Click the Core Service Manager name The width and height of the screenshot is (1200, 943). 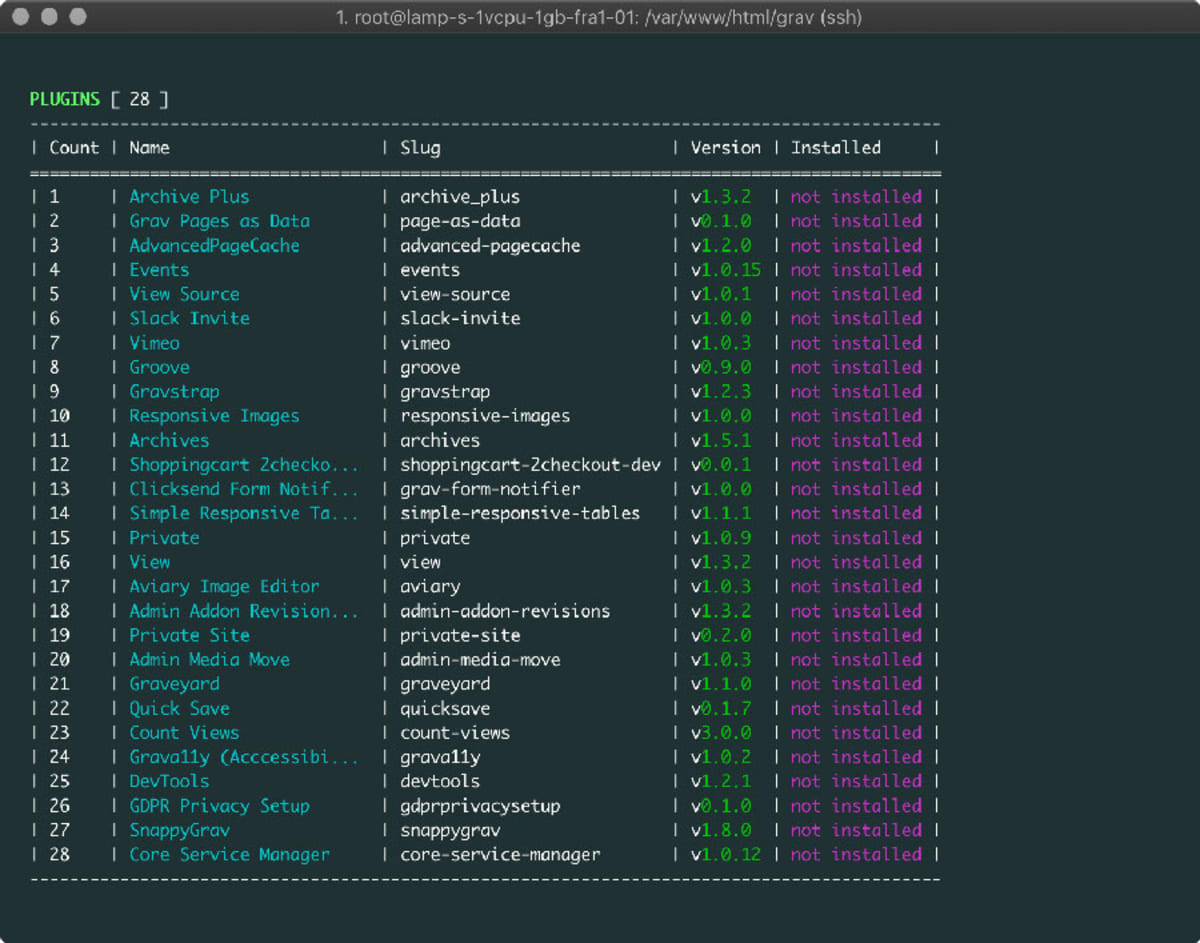pyautogui.click(x=229, y=855)
